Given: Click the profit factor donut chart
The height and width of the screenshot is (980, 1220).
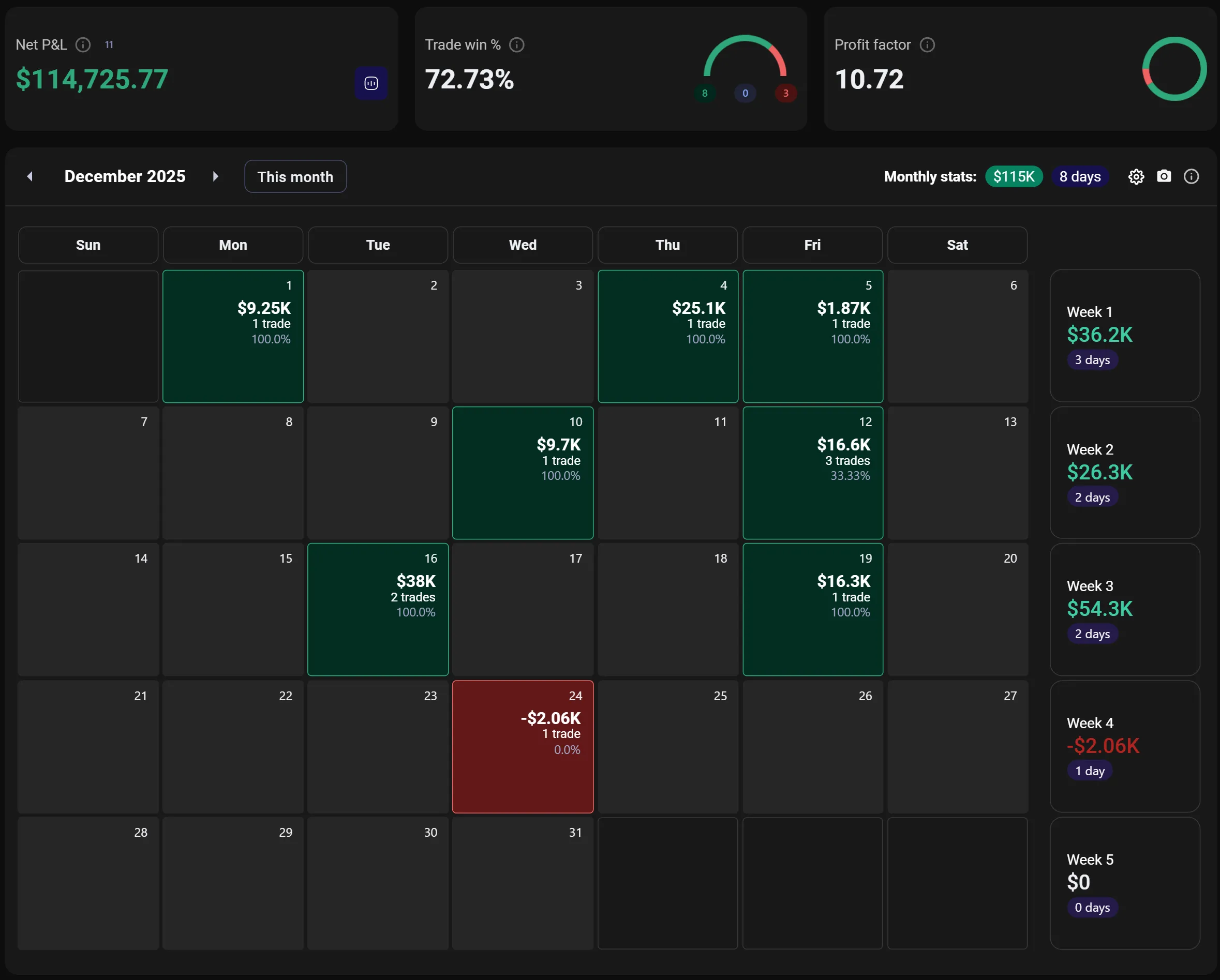Looking at the screenshot, I should 1174,69.
